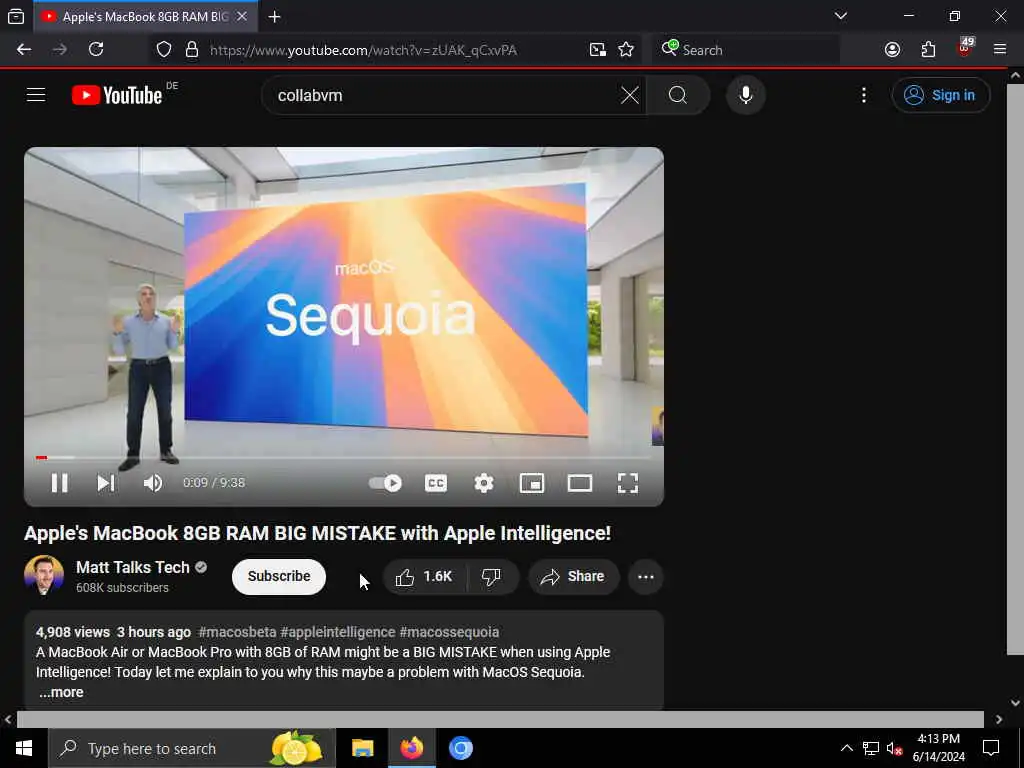List all tabs dropdown arrow
The width and height of the screenshot is (1024, 768).
[x=841, y=16]
